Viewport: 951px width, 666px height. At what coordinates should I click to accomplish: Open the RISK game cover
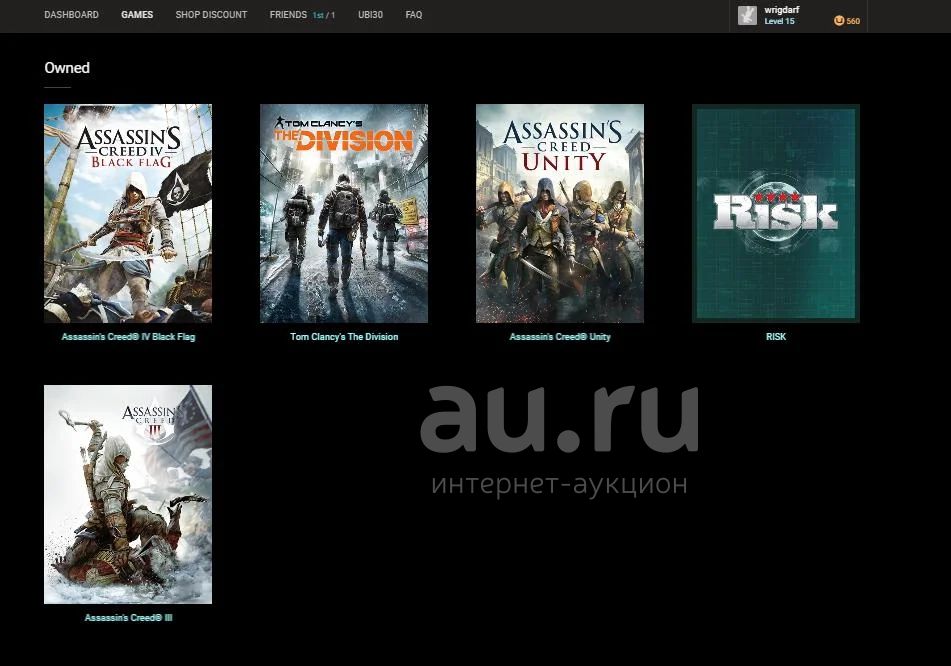point(776,214)
